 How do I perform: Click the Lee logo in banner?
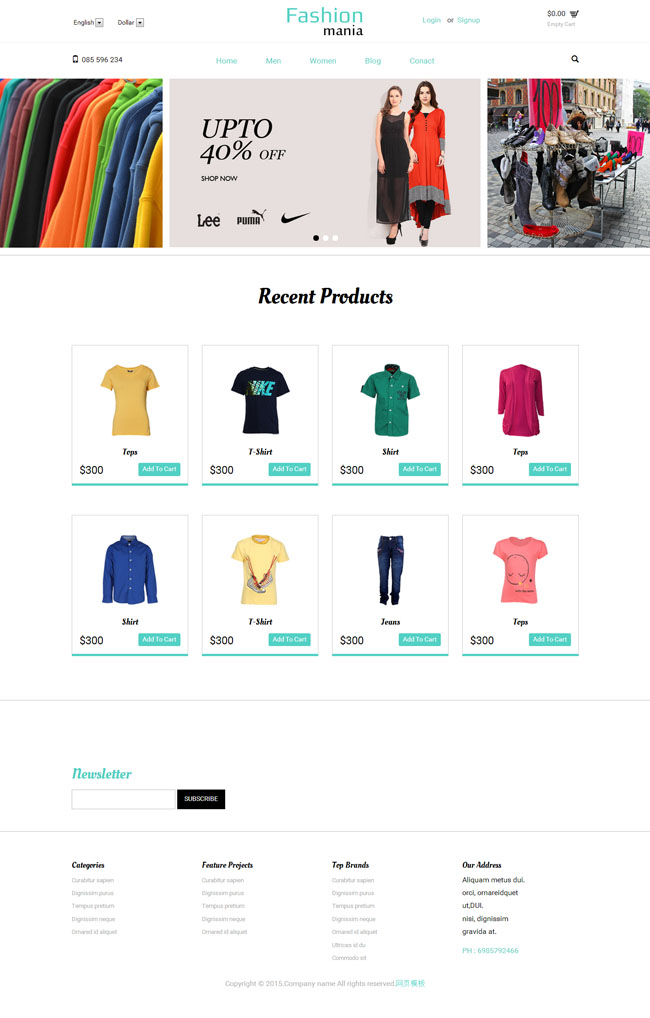208,221
